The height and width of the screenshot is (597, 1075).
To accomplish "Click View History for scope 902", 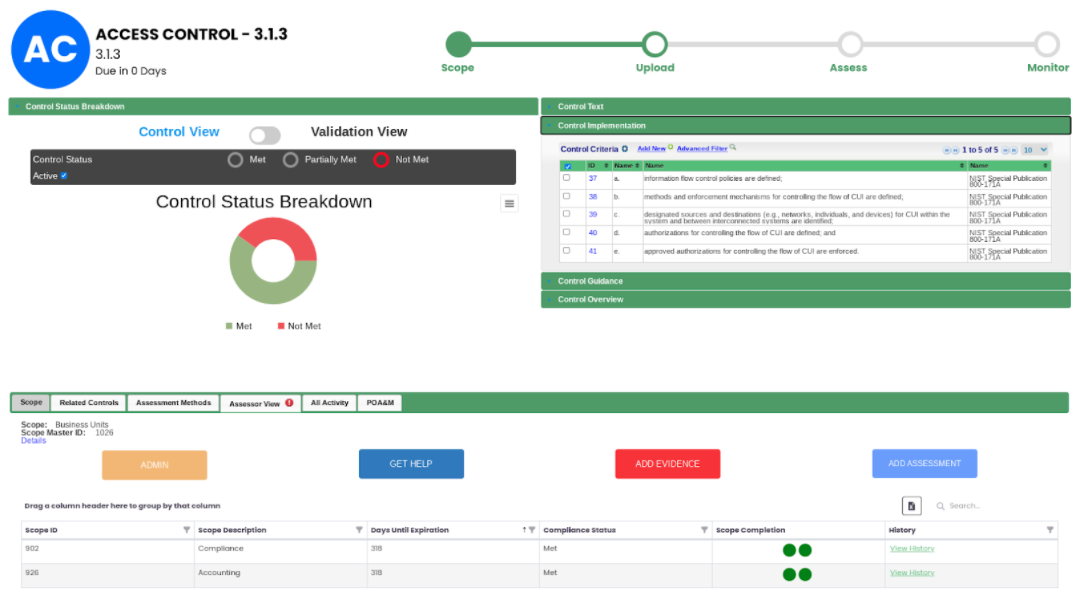I will 910,548.
